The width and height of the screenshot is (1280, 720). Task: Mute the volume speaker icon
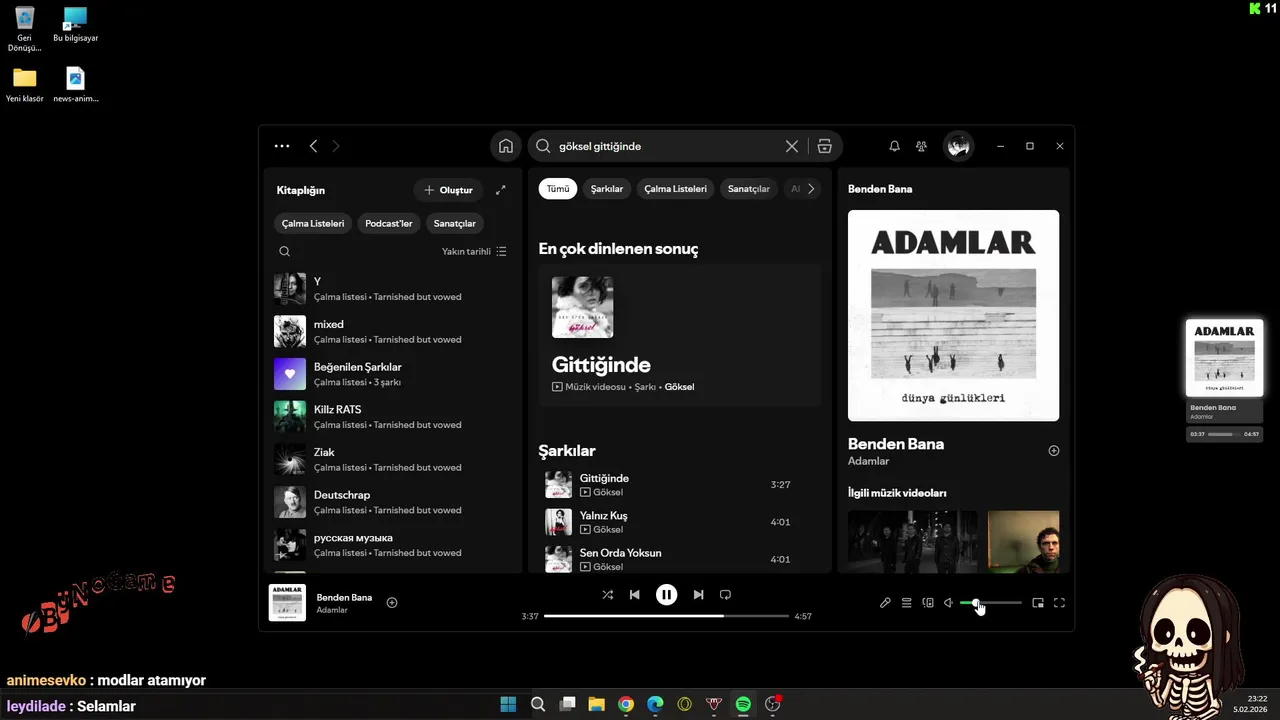click(949, 603)
